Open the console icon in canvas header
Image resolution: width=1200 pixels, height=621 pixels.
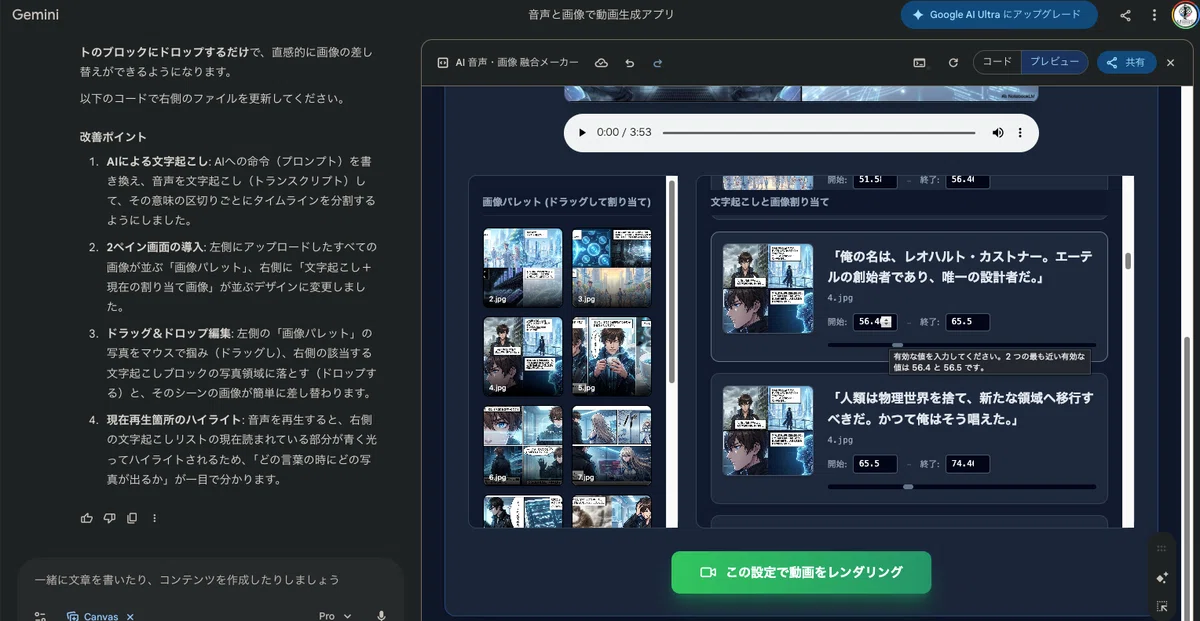pyautogui.click(x=919, y=62)
